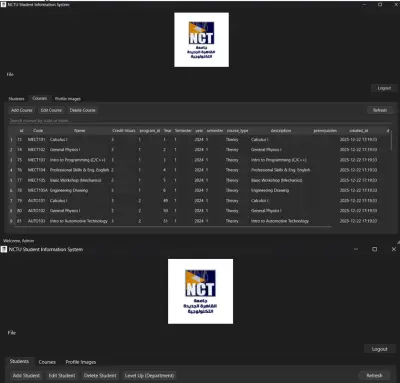Refresh the students list in lower window
This screenshot has height=383, width=400.
374,376
